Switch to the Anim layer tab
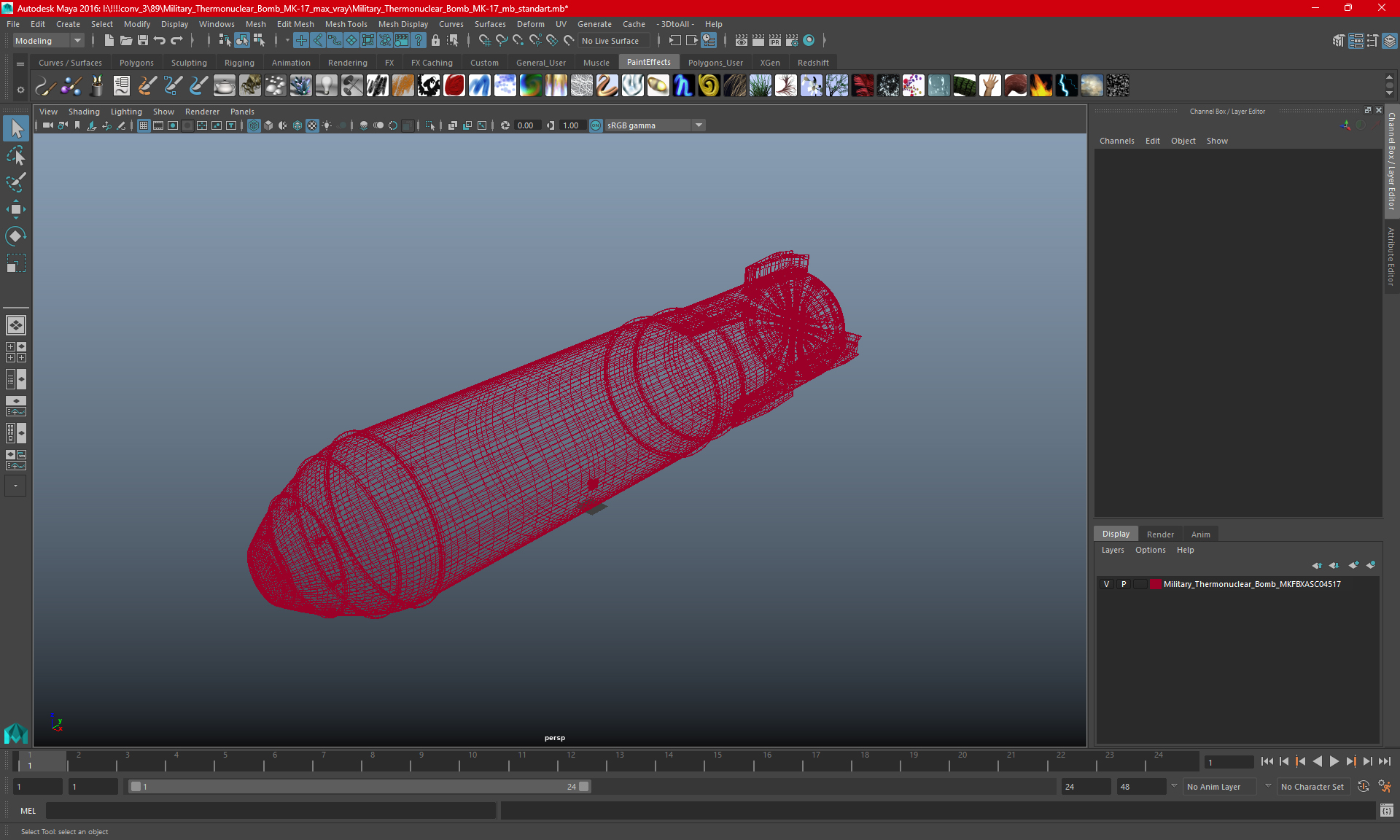 (1200, 534)
